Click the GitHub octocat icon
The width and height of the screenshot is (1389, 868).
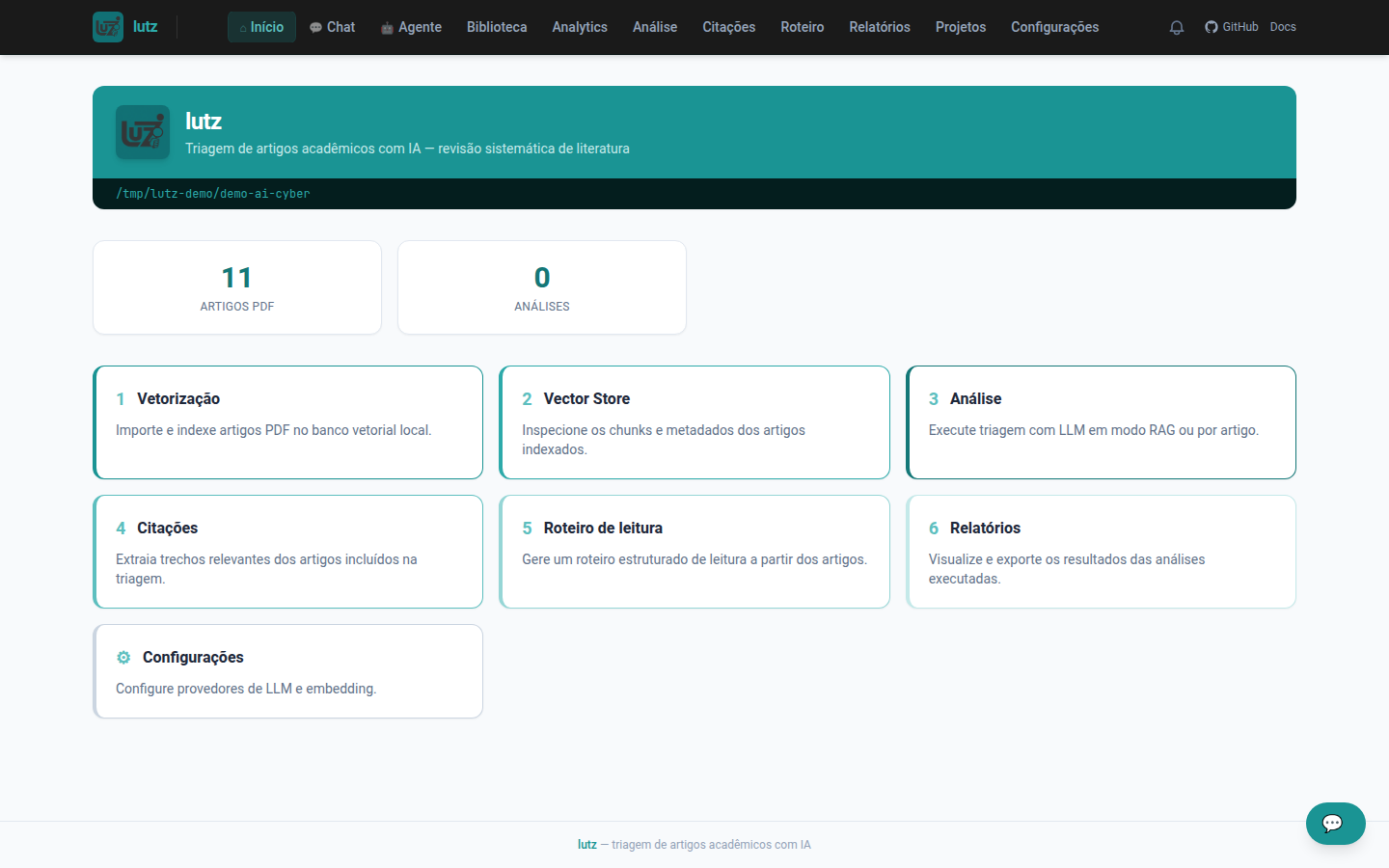point(1212,27)
